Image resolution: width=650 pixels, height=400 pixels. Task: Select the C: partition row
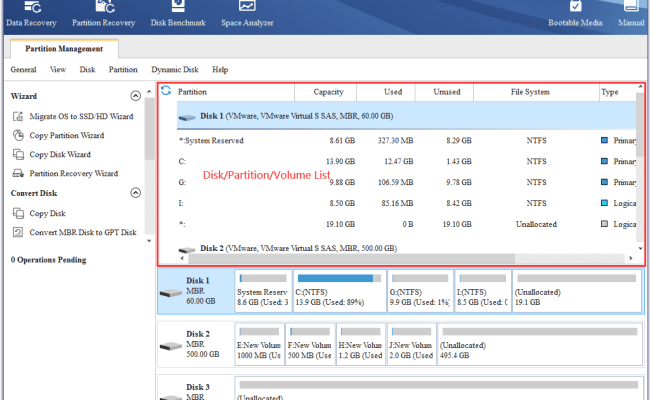[407, 162]
